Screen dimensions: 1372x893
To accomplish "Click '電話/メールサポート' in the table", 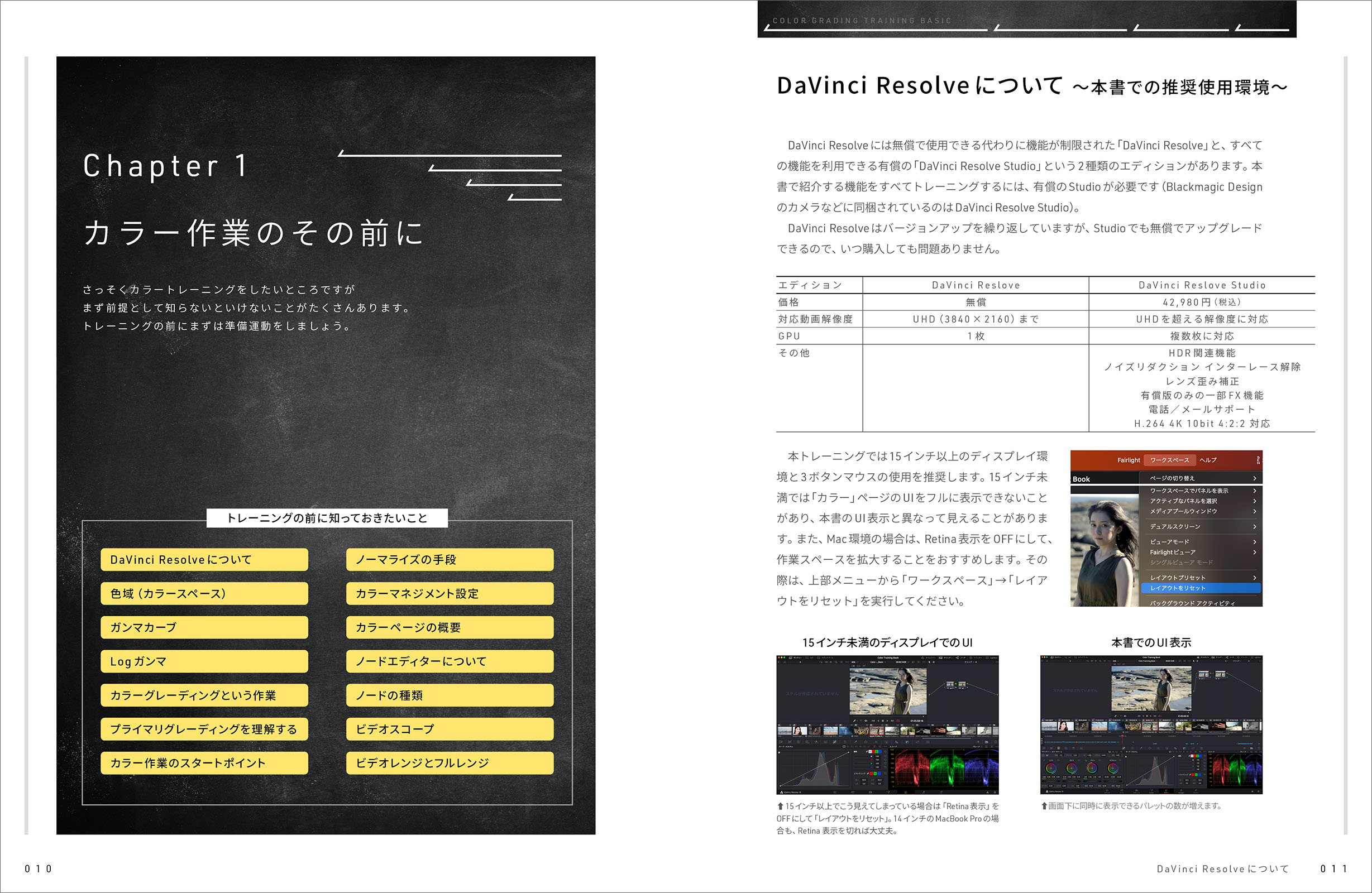I will click(1202, 410).
